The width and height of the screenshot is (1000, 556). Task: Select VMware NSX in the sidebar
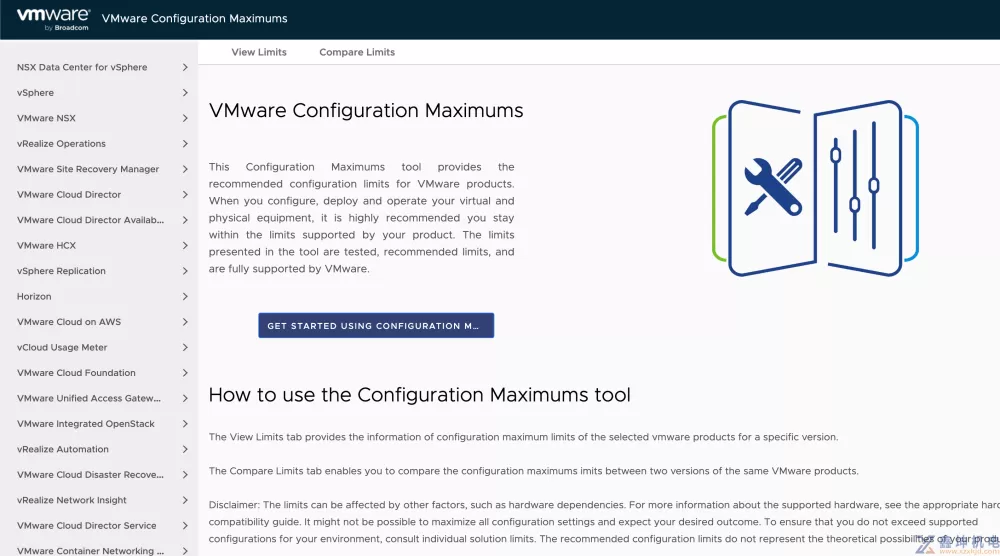46,118
